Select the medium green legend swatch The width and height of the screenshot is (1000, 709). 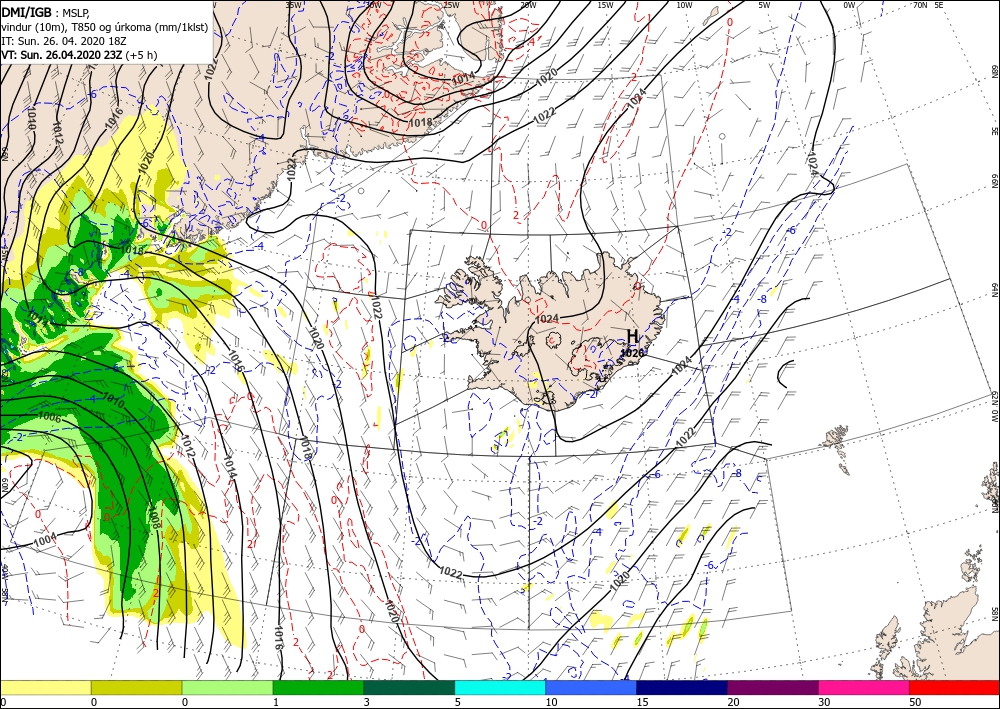click(318, 688)
